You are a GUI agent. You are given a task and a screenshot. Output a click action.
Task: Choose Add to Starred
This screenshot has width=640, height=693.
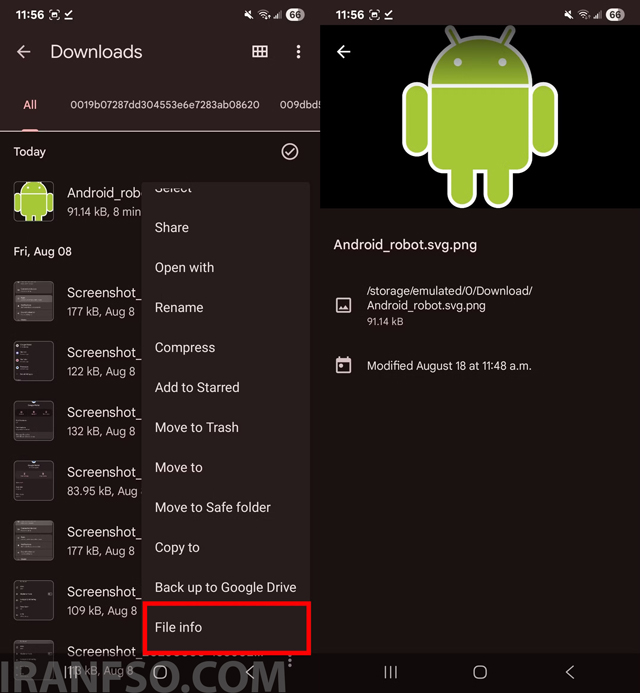click(197, 388)
